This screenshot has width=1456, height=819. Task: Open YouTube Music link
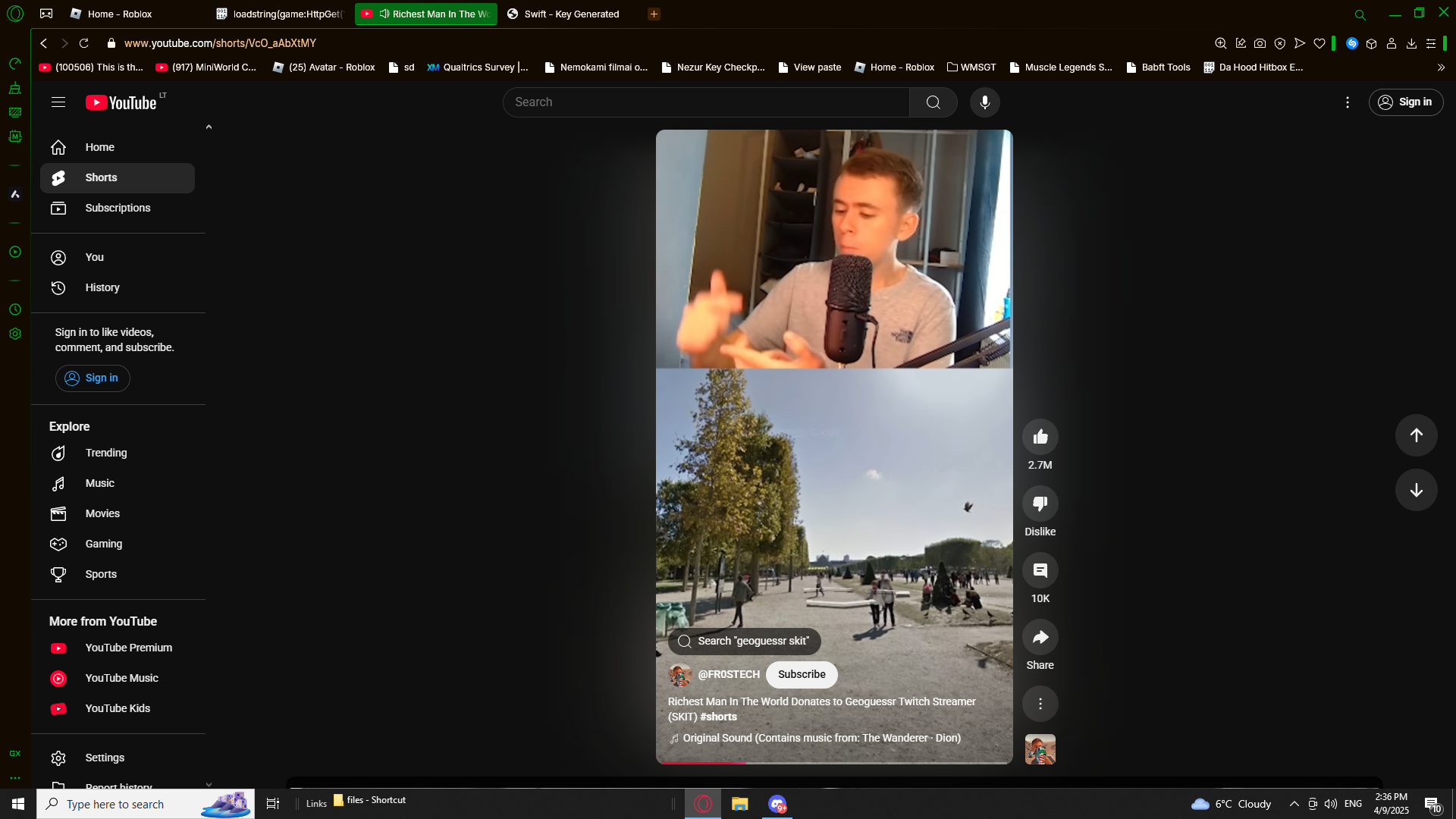coord(118,679)
